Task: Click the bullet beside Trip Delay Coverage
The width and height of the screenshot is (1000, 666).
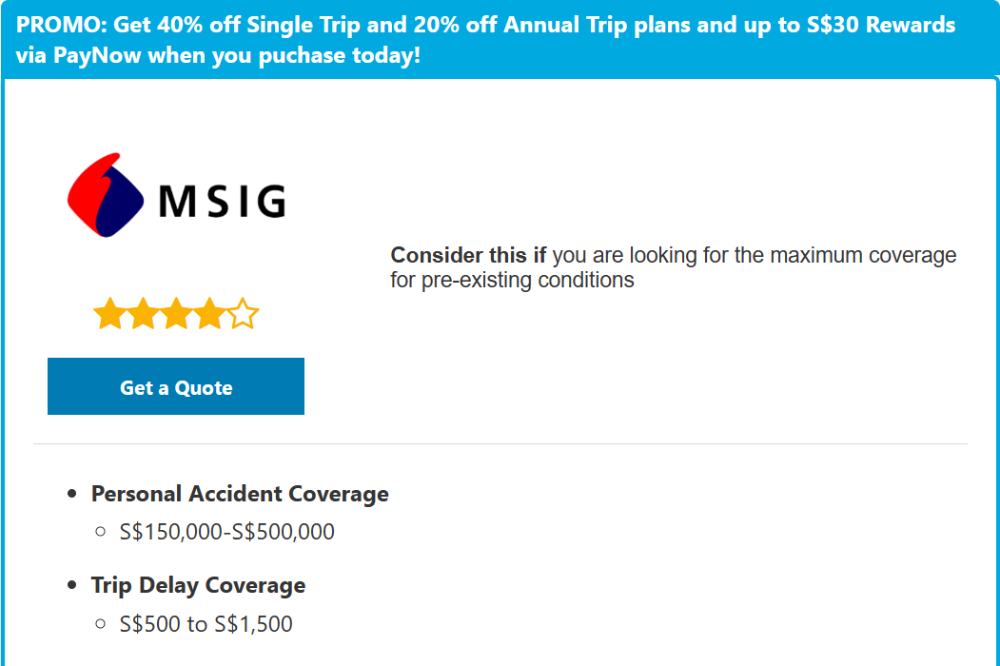Action: coord(71,585)
